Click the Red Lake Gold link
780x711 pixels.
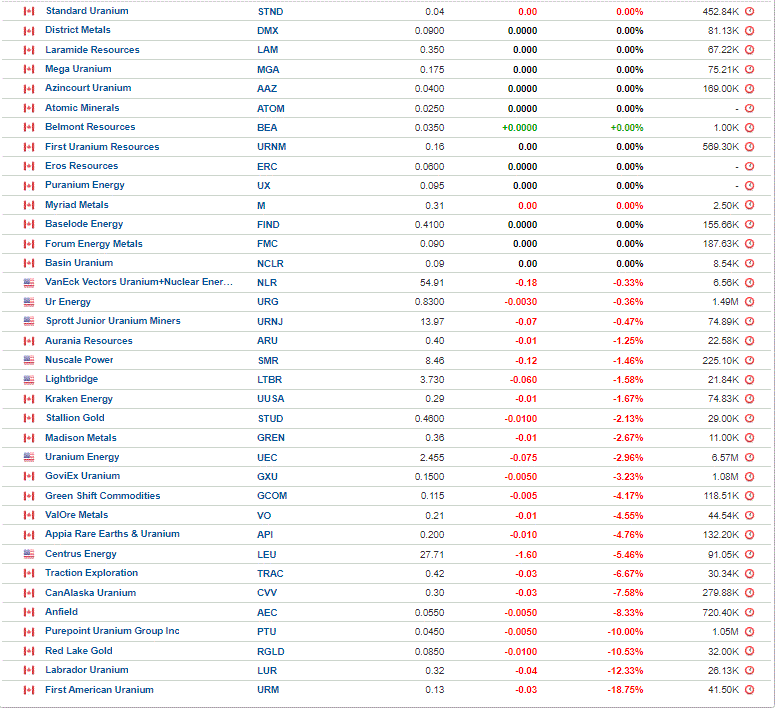[x=79, y=651]
